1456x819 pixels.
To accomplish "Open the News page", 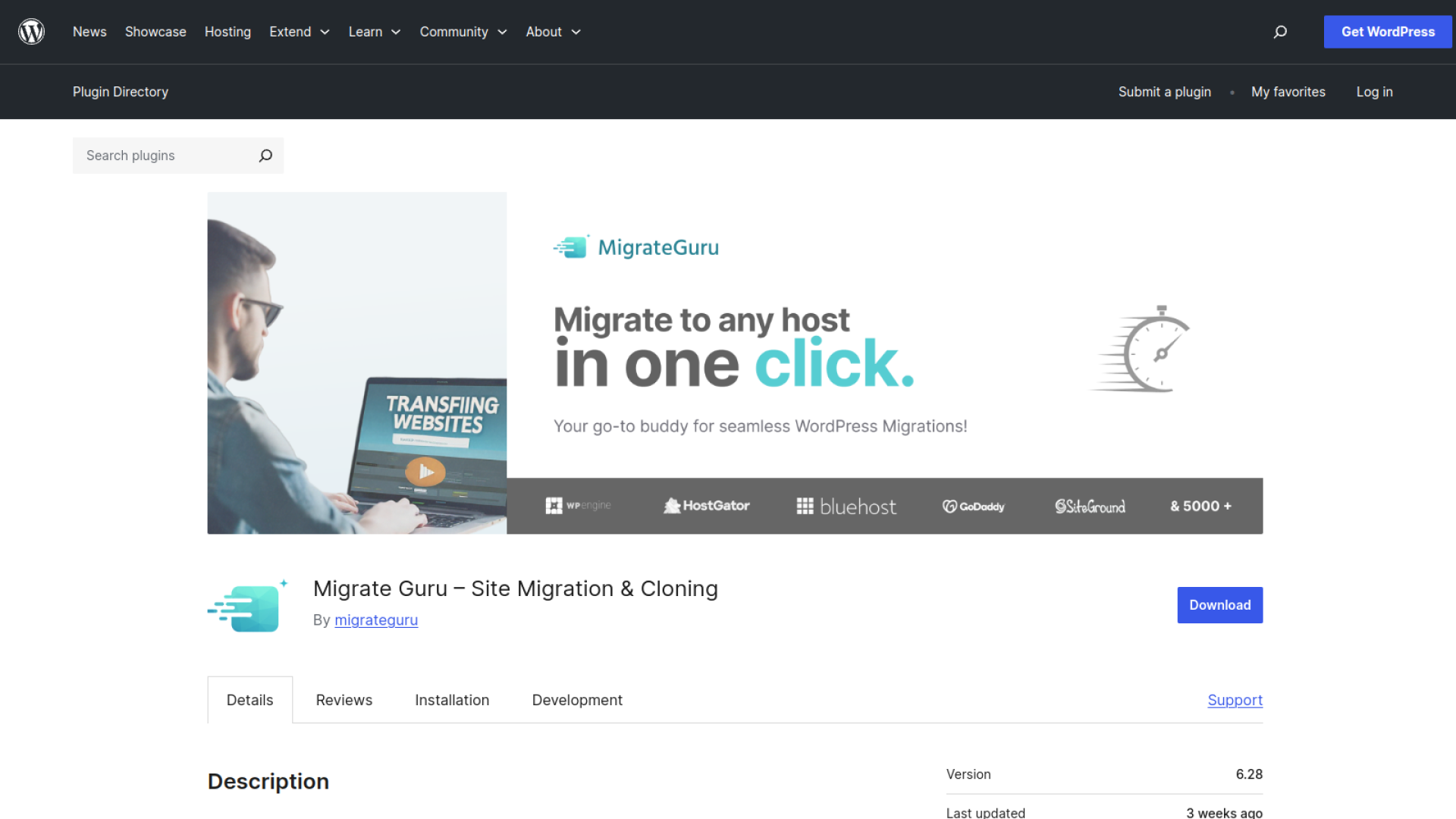I will click(89, 32).
